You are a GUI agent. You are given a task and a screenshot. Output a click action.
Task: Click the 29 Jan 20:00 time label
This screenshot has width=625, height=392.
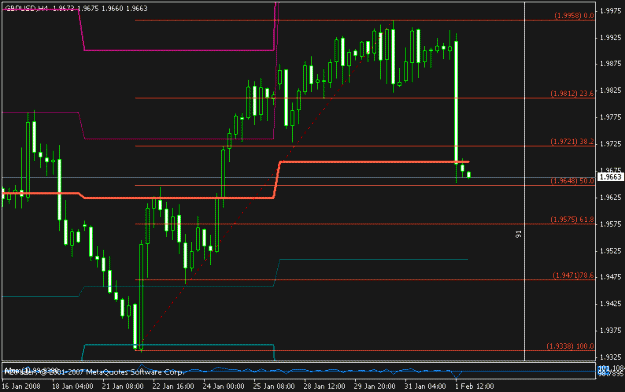tap(374, 386)
